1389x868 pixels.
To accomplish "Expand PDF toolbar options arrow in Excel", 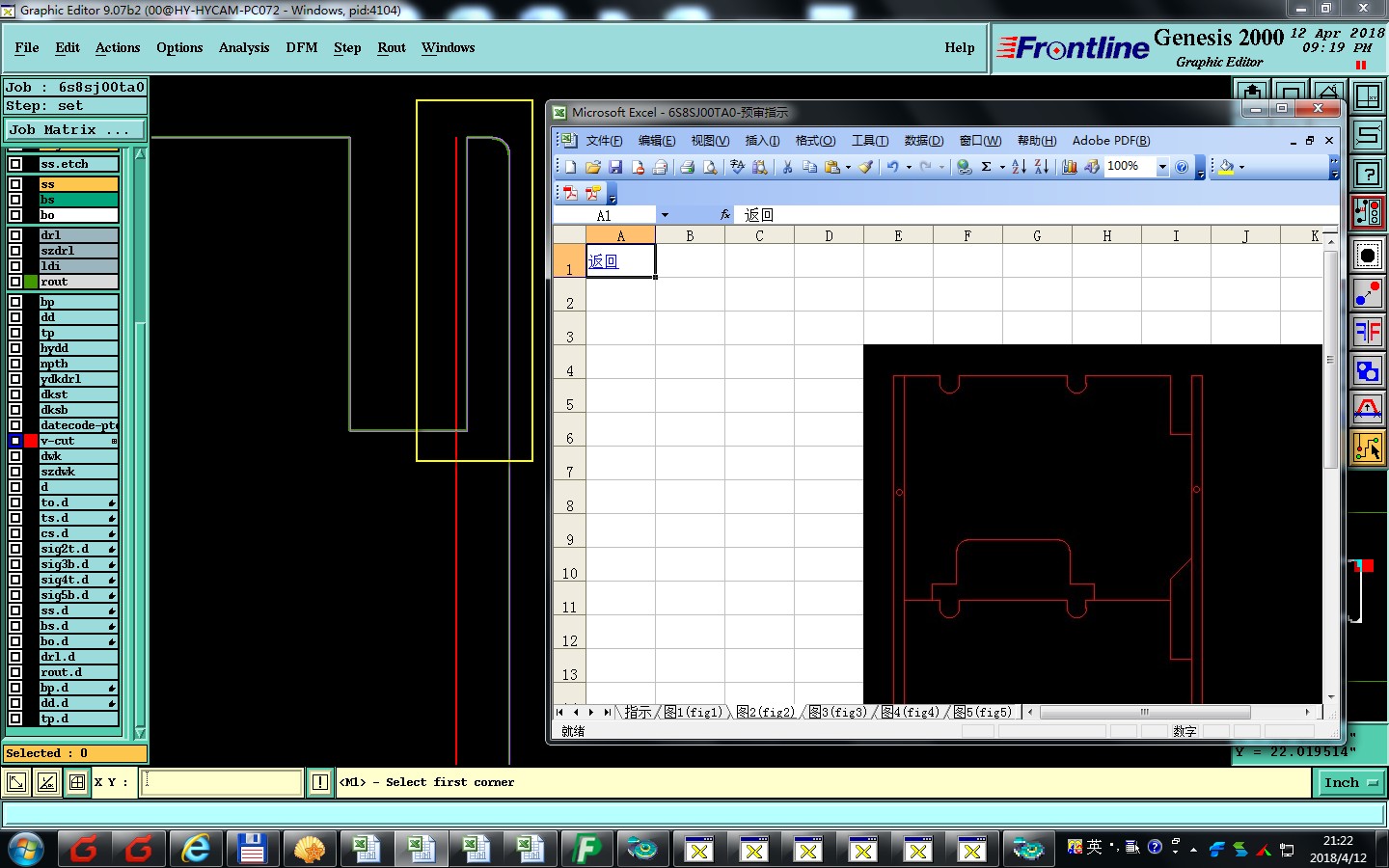I will [613, 195].
